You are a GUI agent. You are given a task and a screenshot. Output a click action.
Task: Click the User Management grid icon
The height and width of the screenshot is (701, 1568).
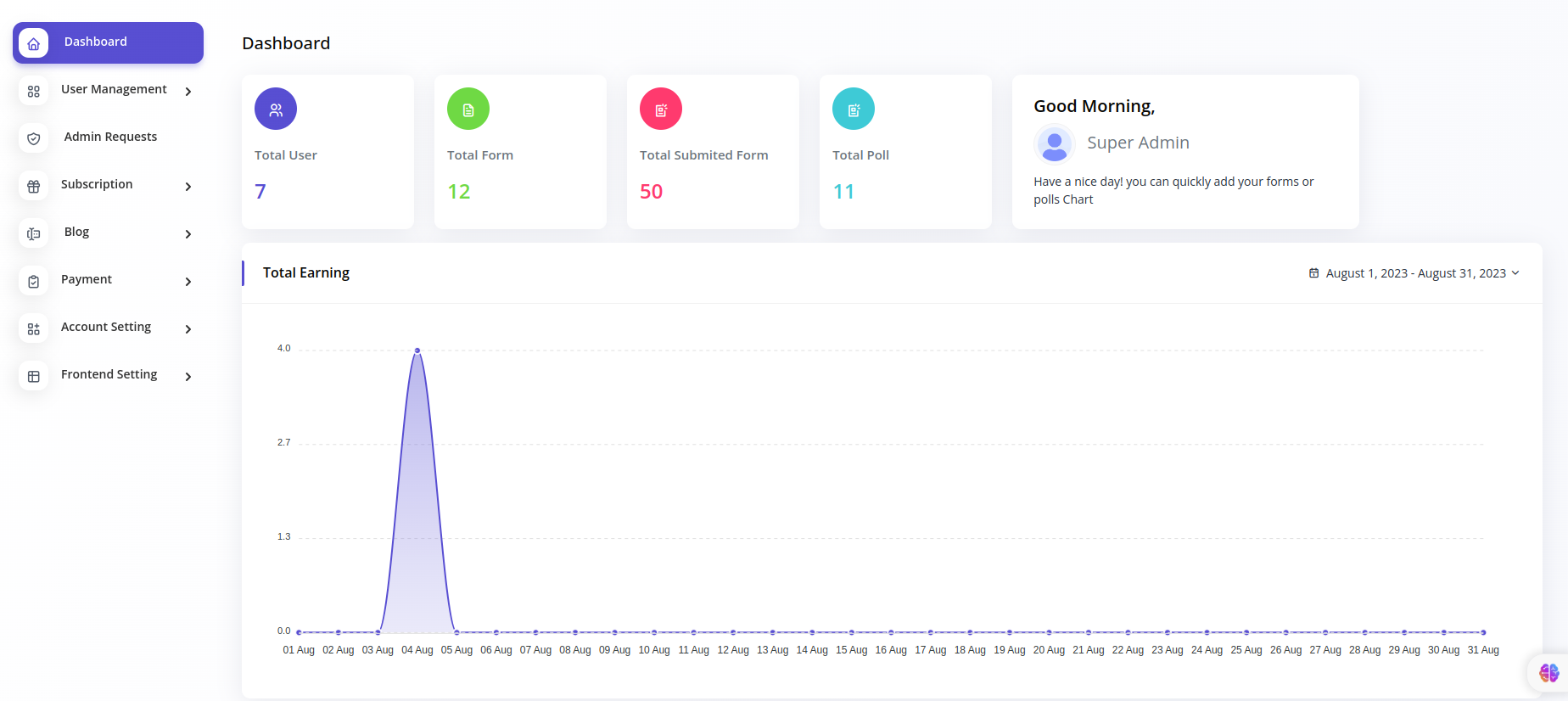pos(33,91)
